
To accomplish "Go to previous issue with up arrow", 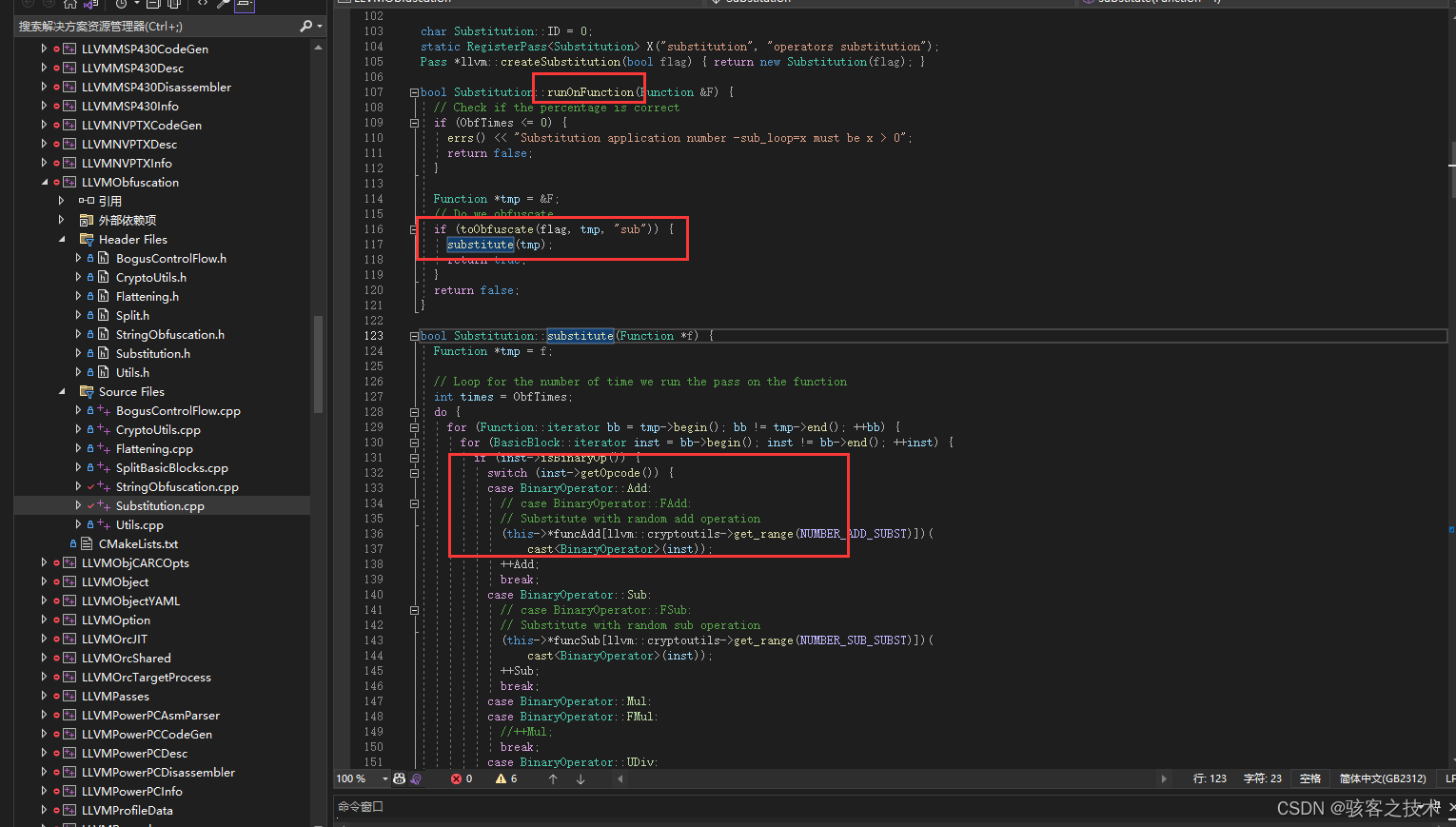I will [x=553, y=778].
